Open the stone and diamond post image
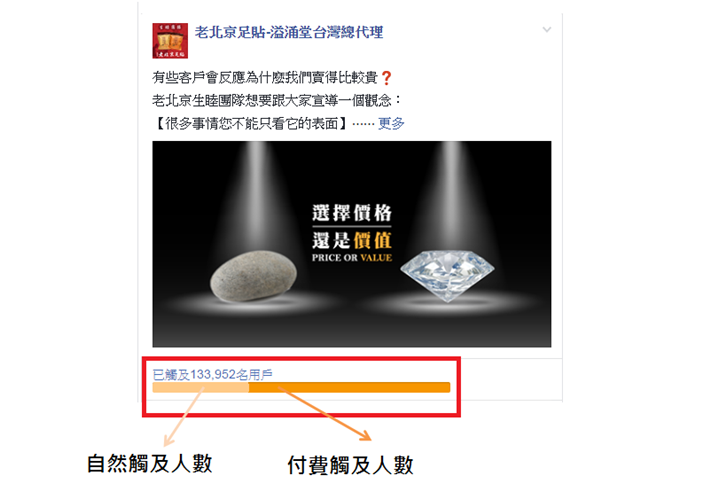This screenshot has height=491, width=710. (352, 244)
